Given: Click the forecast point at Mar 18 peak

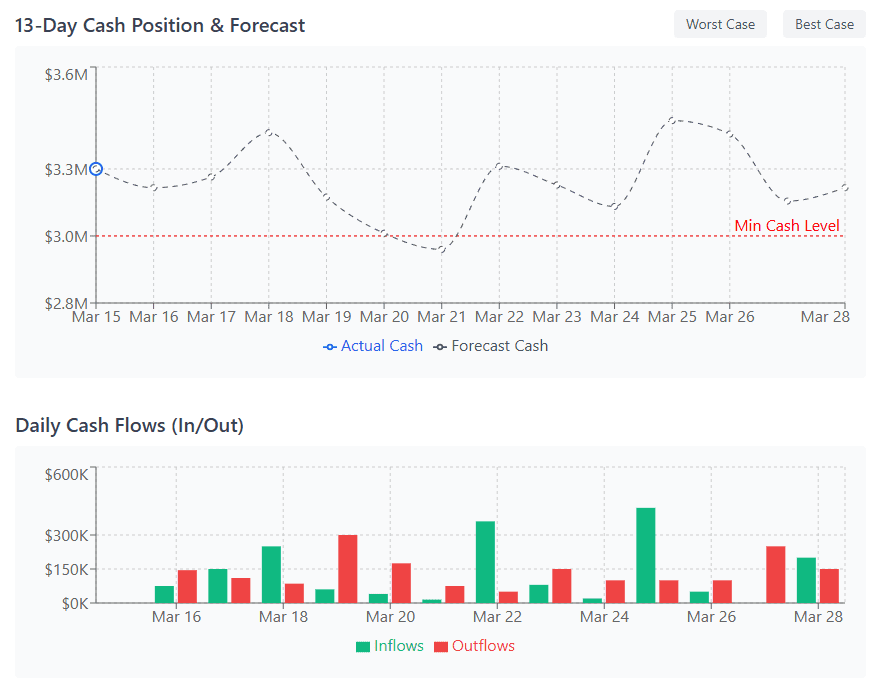Looking at the screenshot, I should [269, 131].
